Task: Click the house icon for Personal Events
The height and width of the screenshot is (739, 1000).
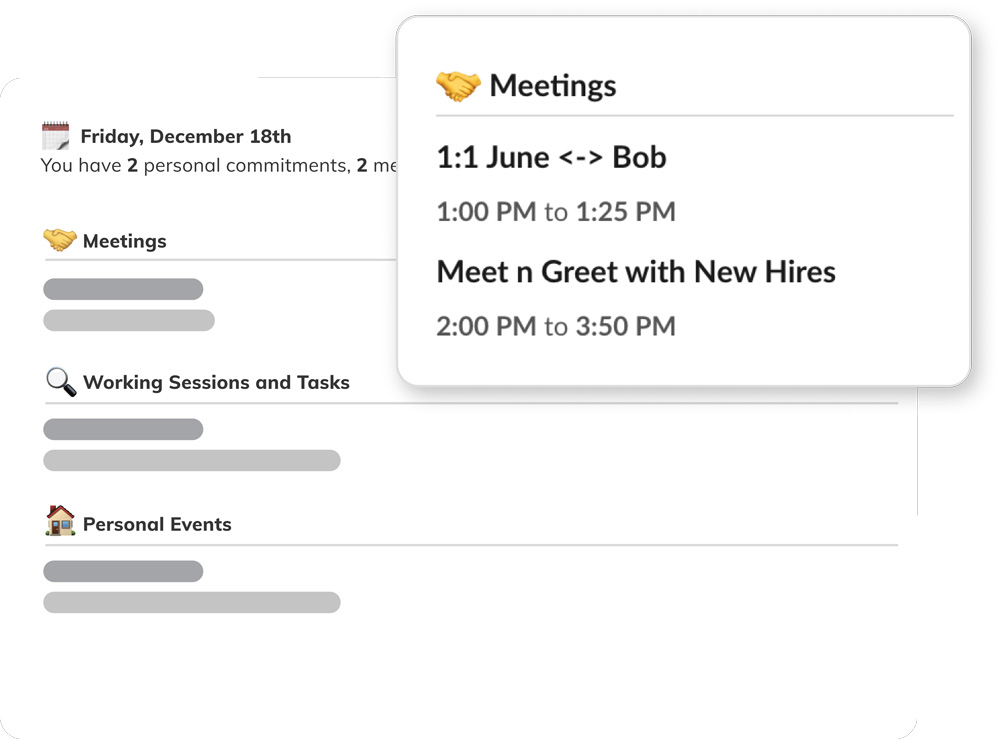Action: 60,522
